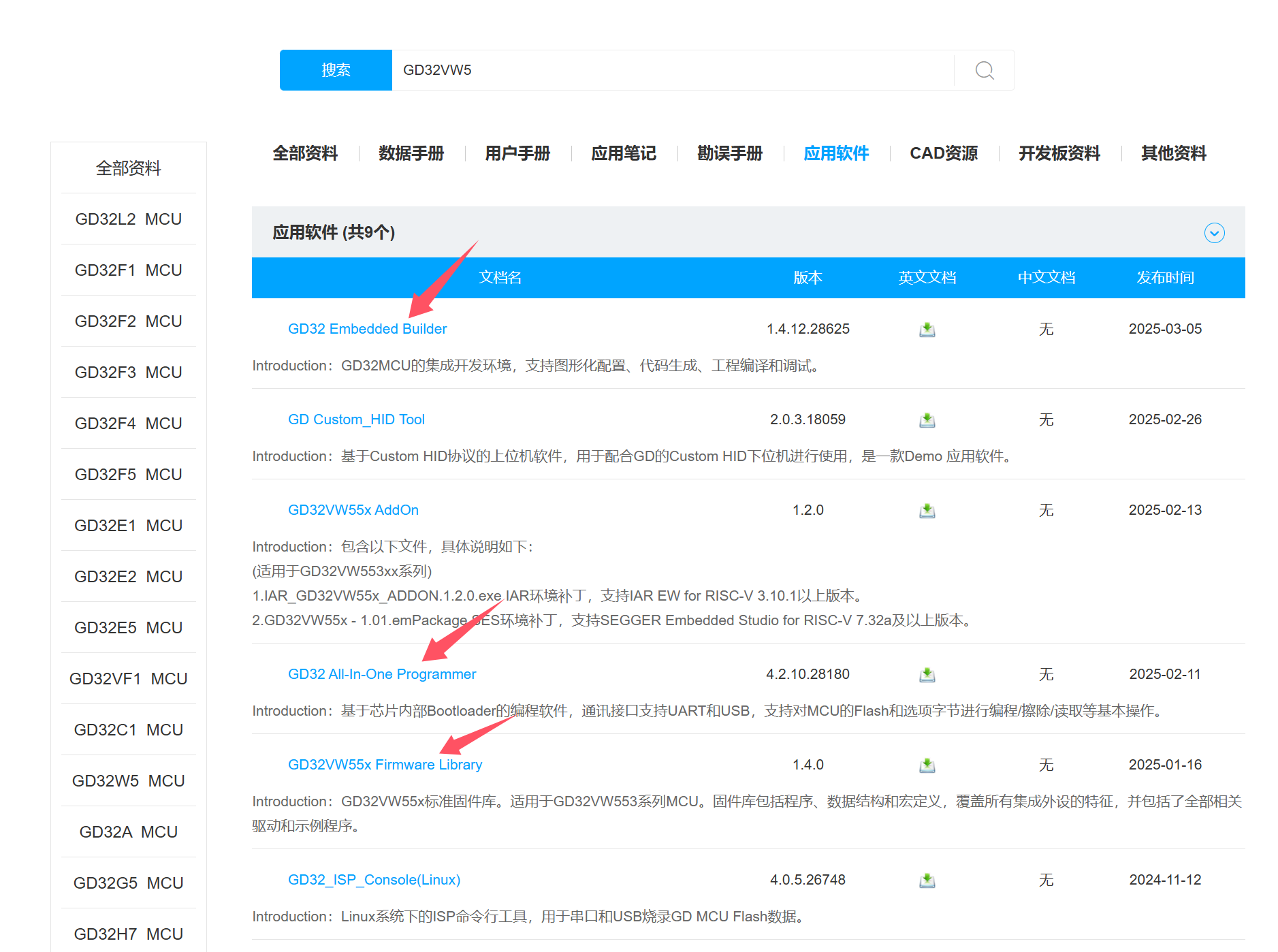
Task: Click the magnifier search icon
Action: click(984, 70)
